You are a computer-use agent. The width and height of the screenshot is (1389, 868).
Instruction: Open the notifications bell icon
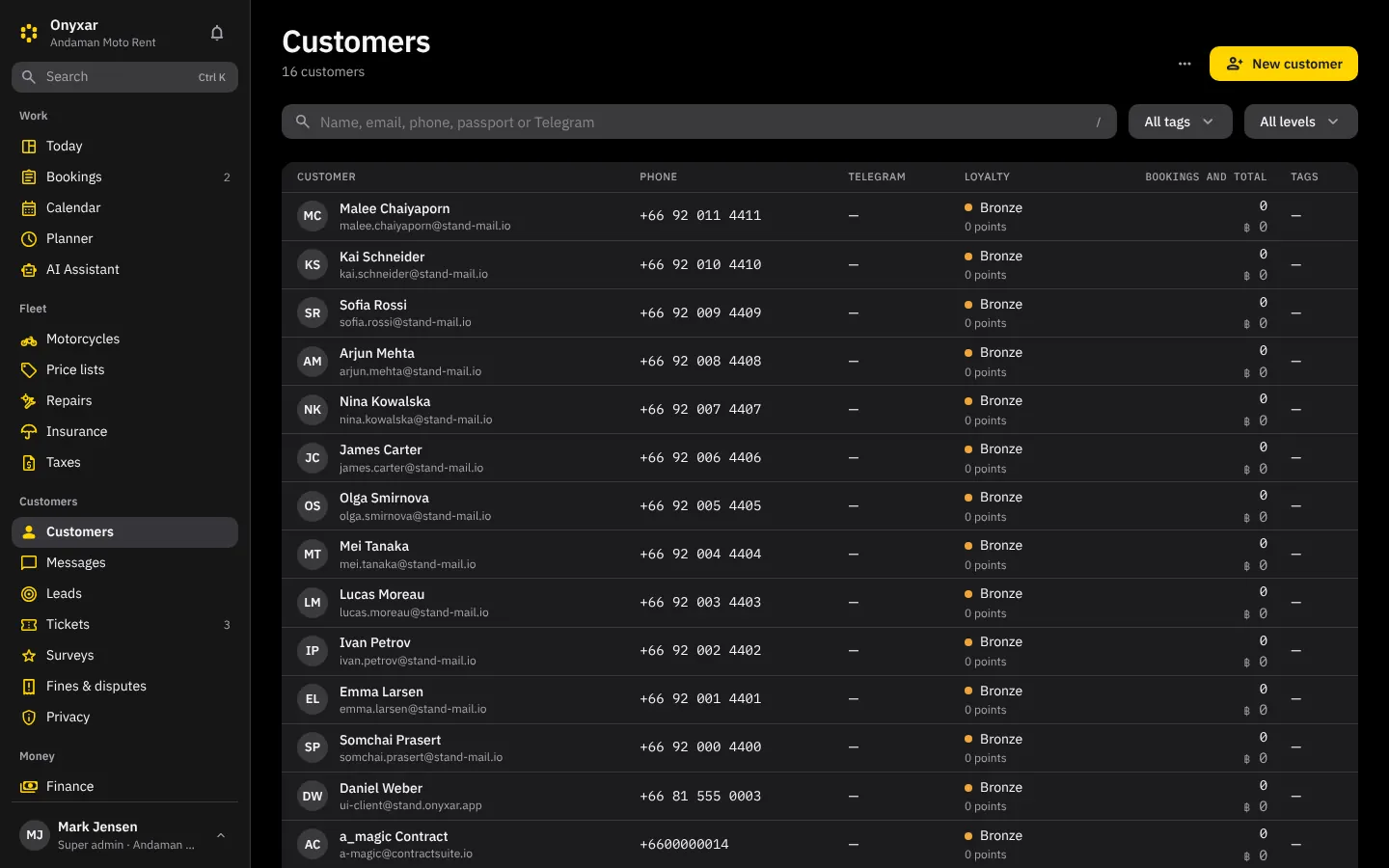(x=217, y=33)
